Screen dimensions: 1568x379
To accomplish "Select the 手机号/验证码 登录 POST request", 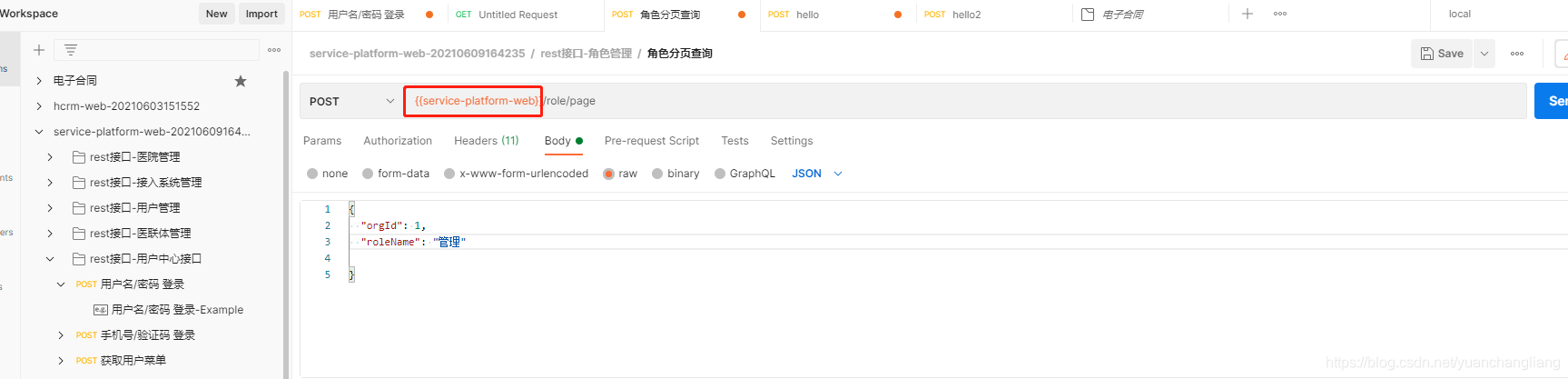I will [135, 335].
